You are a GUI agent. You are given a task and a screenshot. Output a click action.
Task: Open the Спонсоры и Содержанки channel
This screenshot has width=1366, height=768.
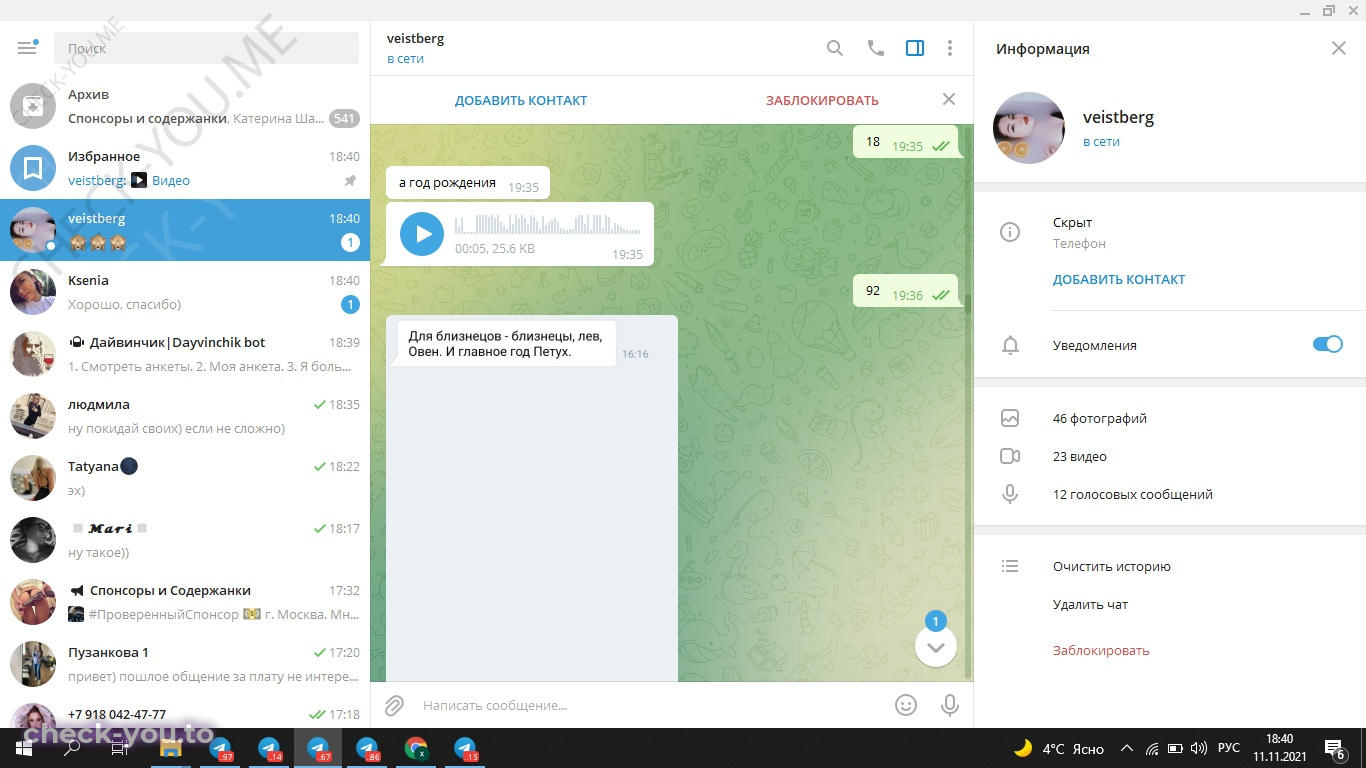coord(185,602)
